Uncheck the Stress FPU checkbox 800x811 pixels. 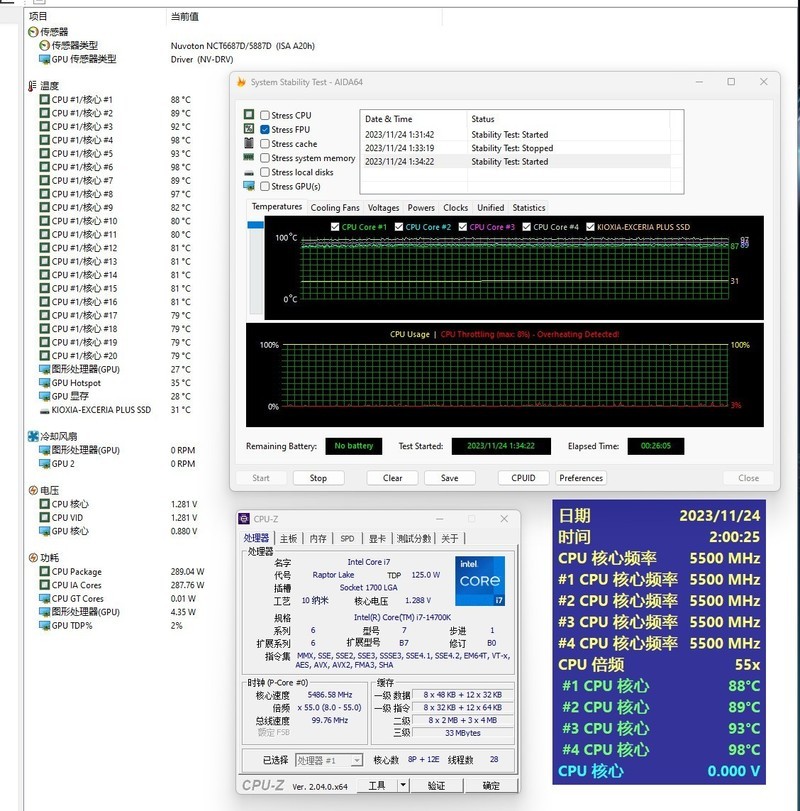(265, 129)
